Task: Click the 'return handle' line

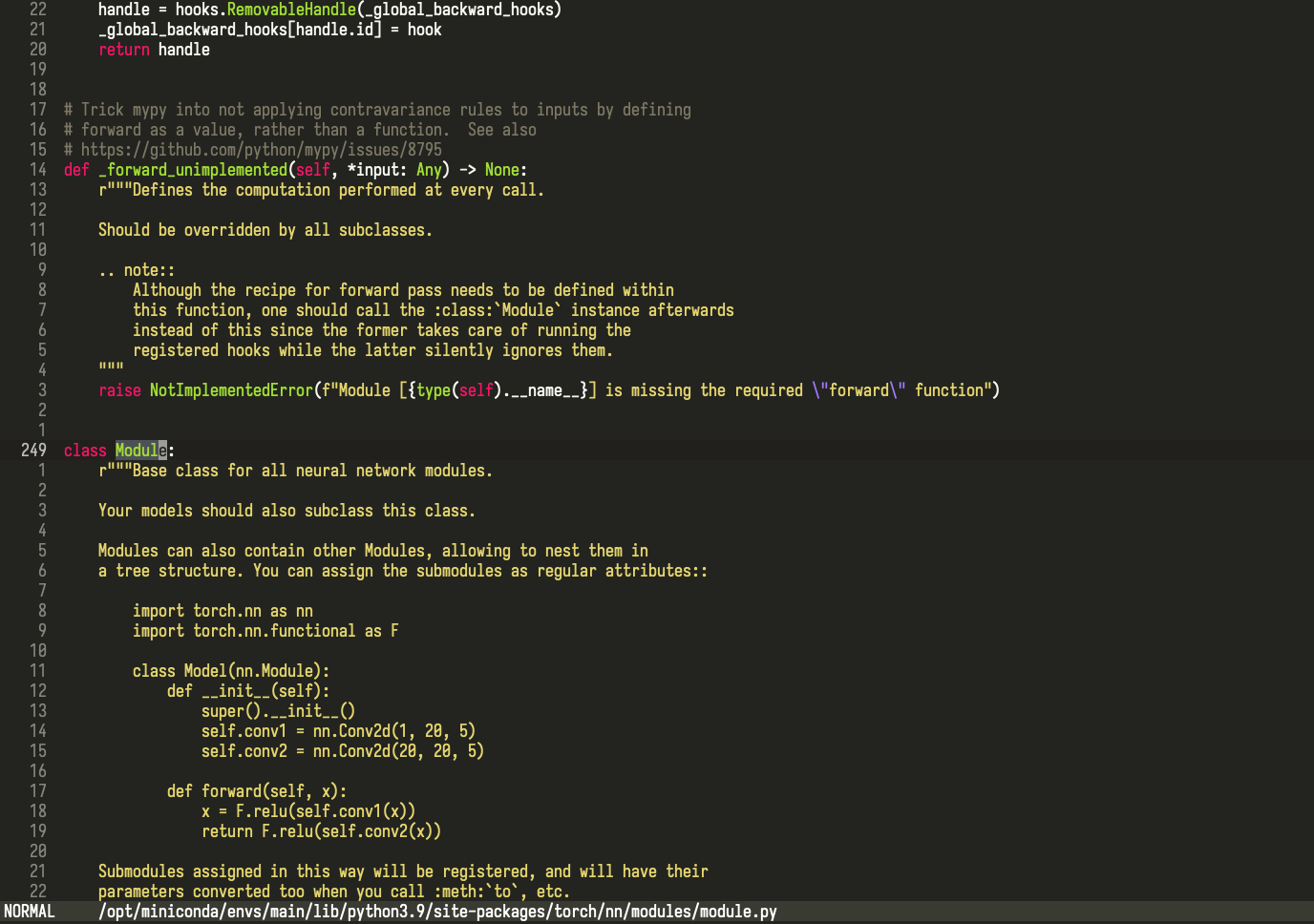Action: coord(154,50)
